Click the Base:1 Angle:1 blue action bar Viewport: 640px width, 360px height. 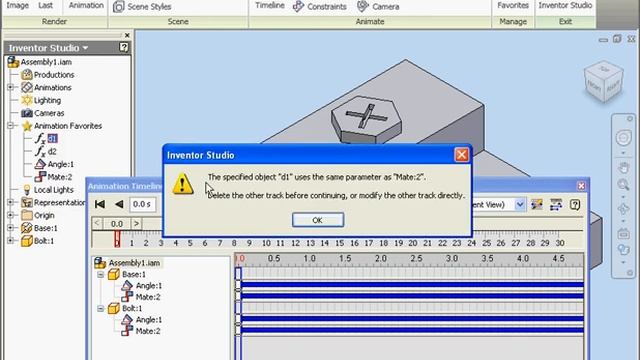coord(412,284)
